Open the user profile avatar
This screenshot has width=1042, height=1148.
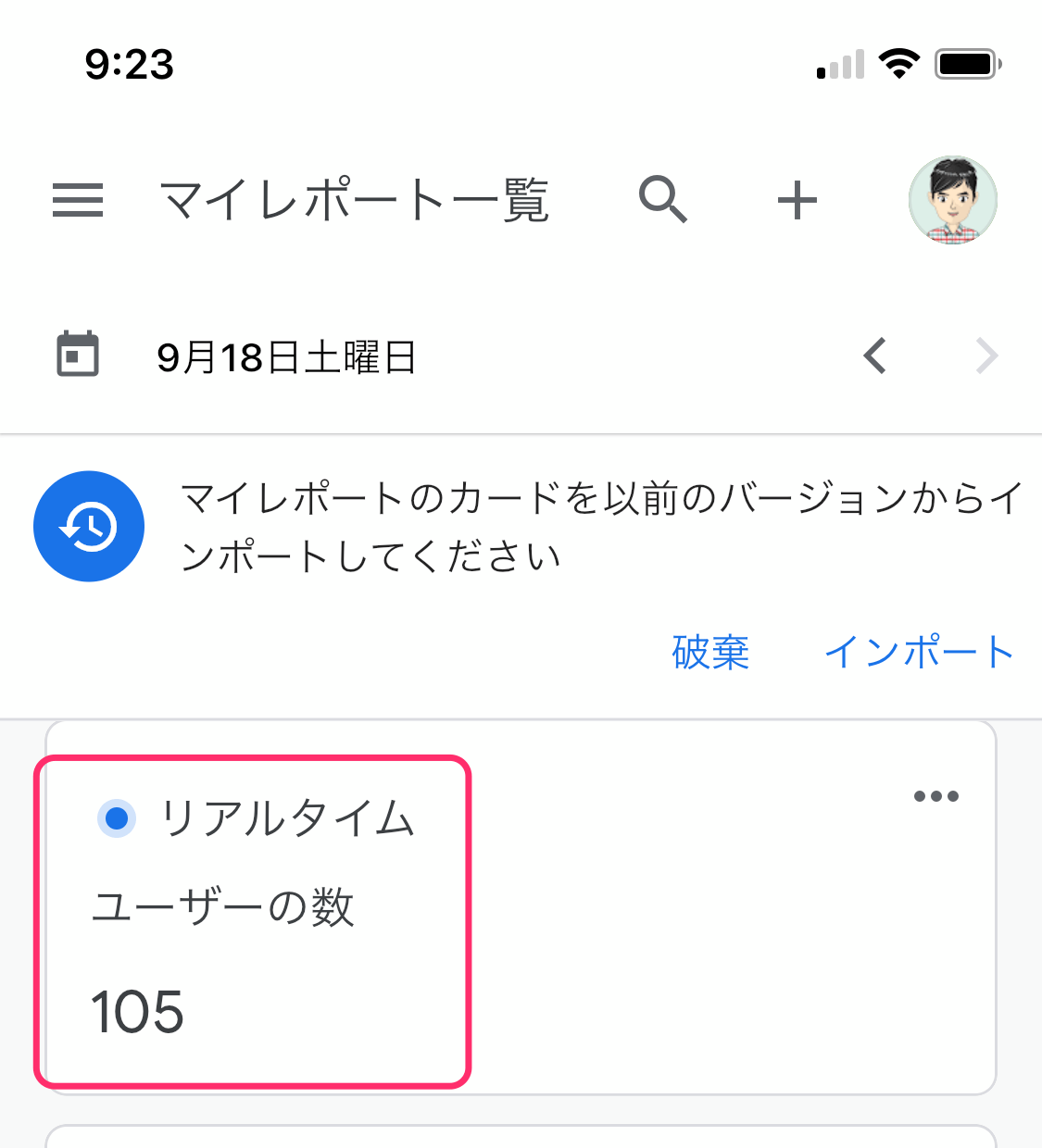952,200
